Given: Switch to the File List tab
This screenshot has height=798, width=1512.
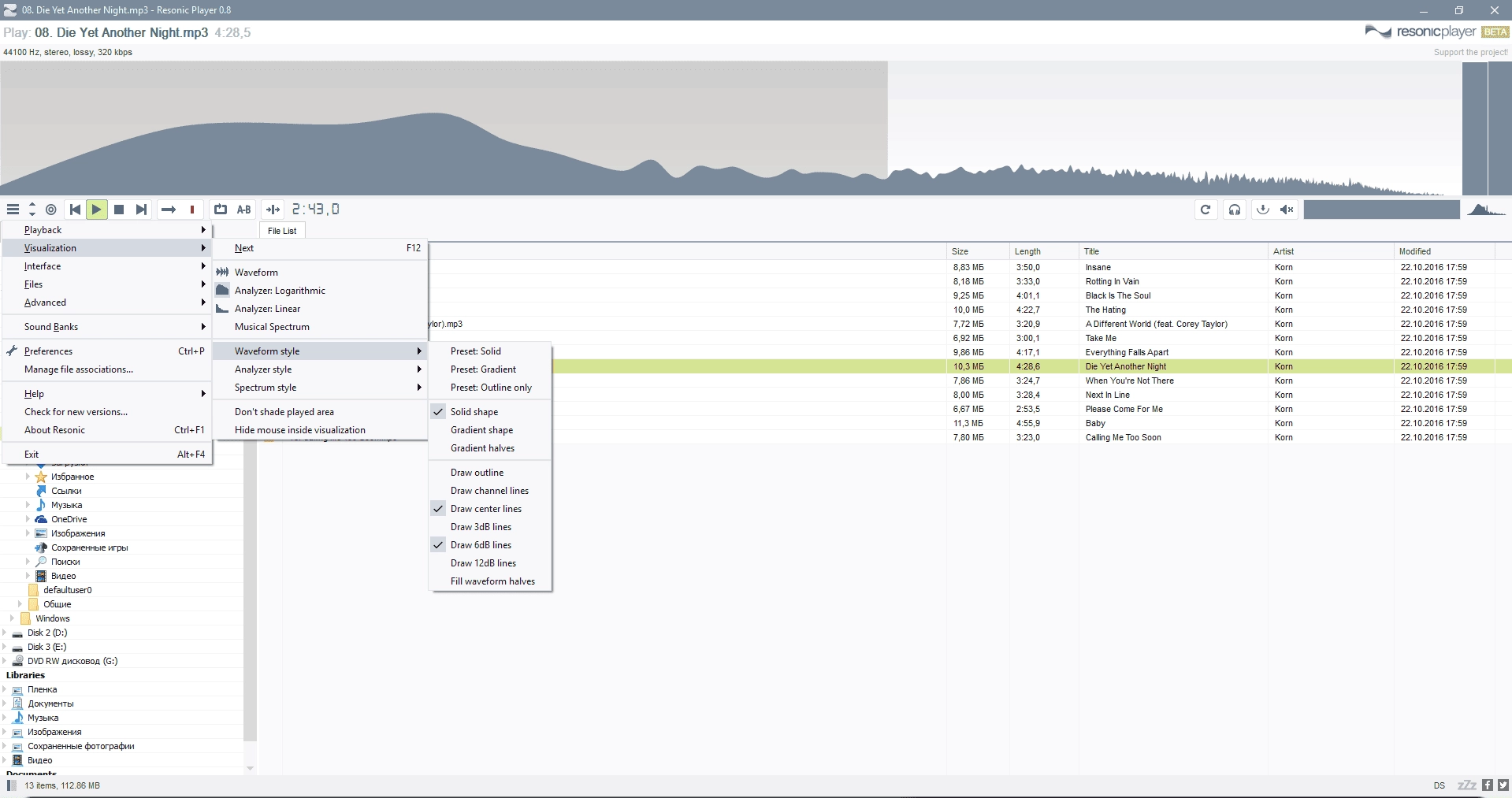Looking at the screenshot, I should pos(282,231).
